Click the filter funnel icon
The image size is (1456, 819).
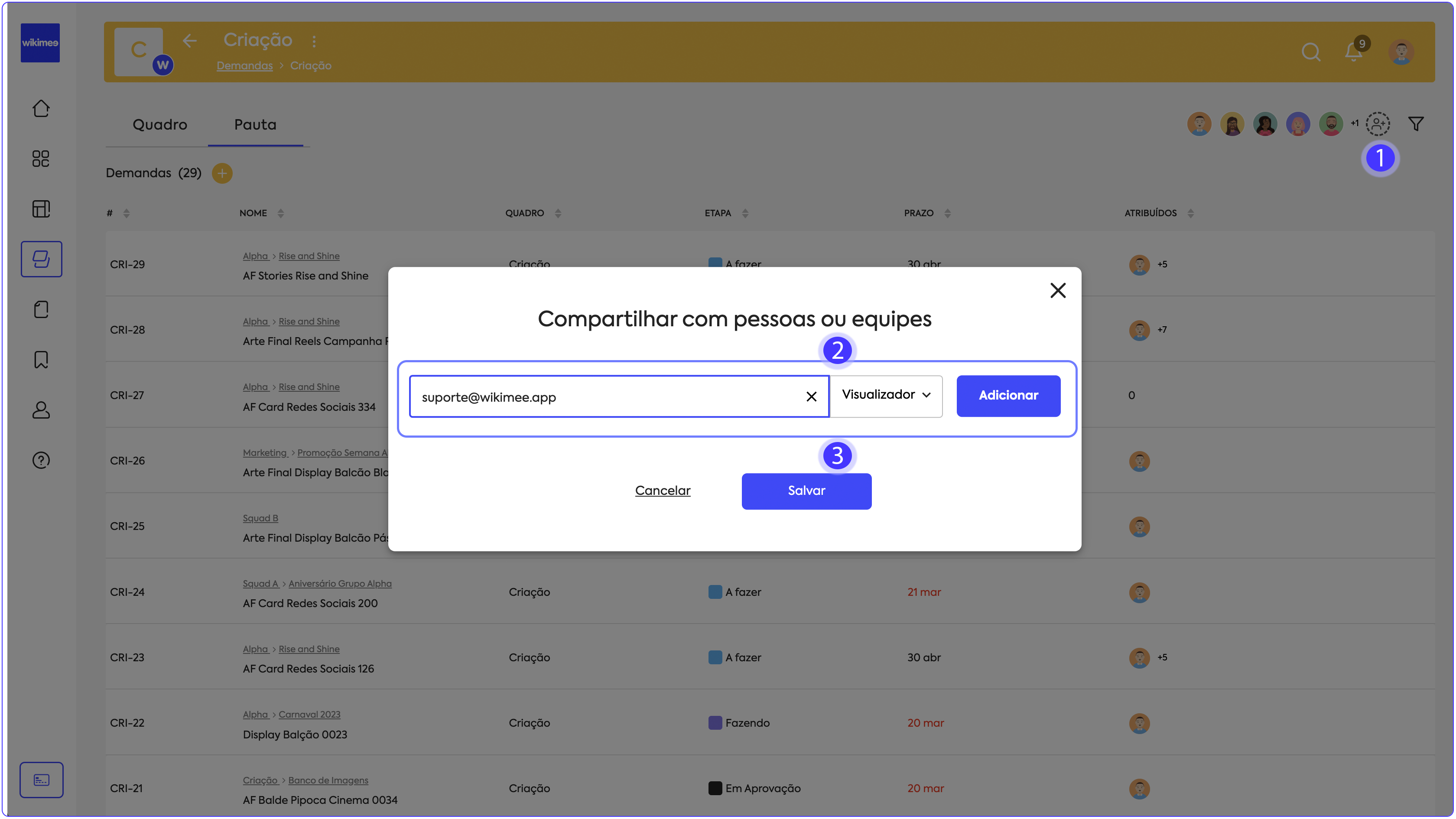pyautogui.click(x=1415, y=124)
